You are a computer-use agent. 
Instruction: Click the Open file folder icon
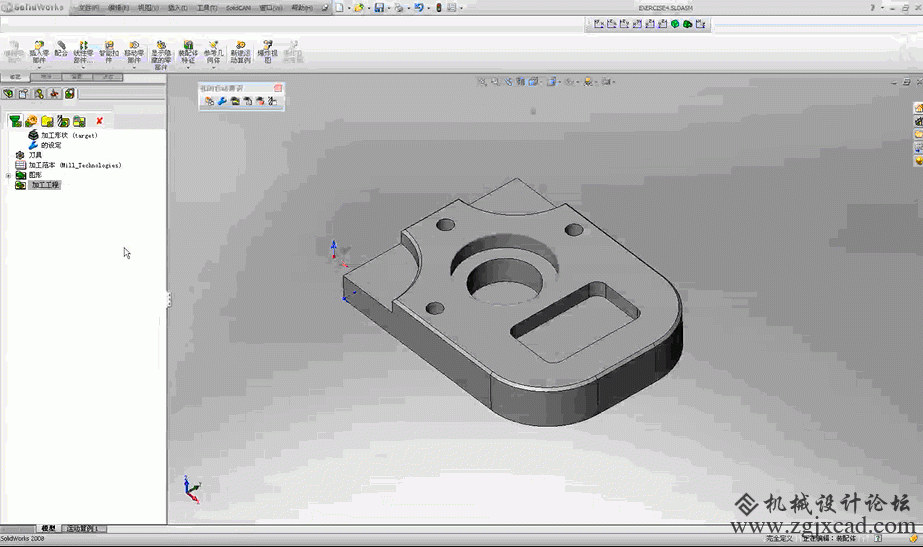tap(358, 8)
